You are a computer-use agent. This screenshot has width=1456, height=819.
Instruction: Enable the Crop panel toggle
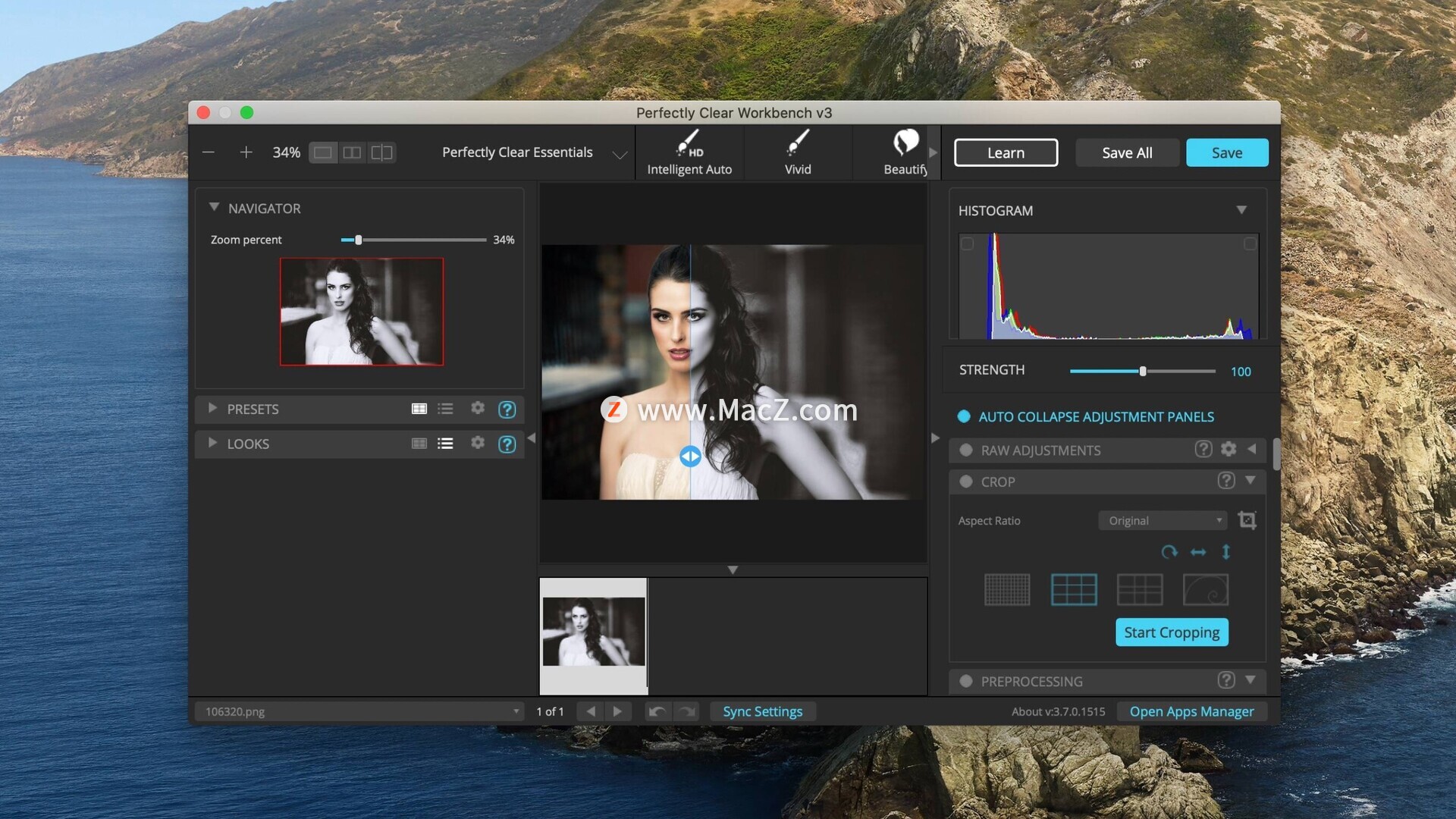966,482
